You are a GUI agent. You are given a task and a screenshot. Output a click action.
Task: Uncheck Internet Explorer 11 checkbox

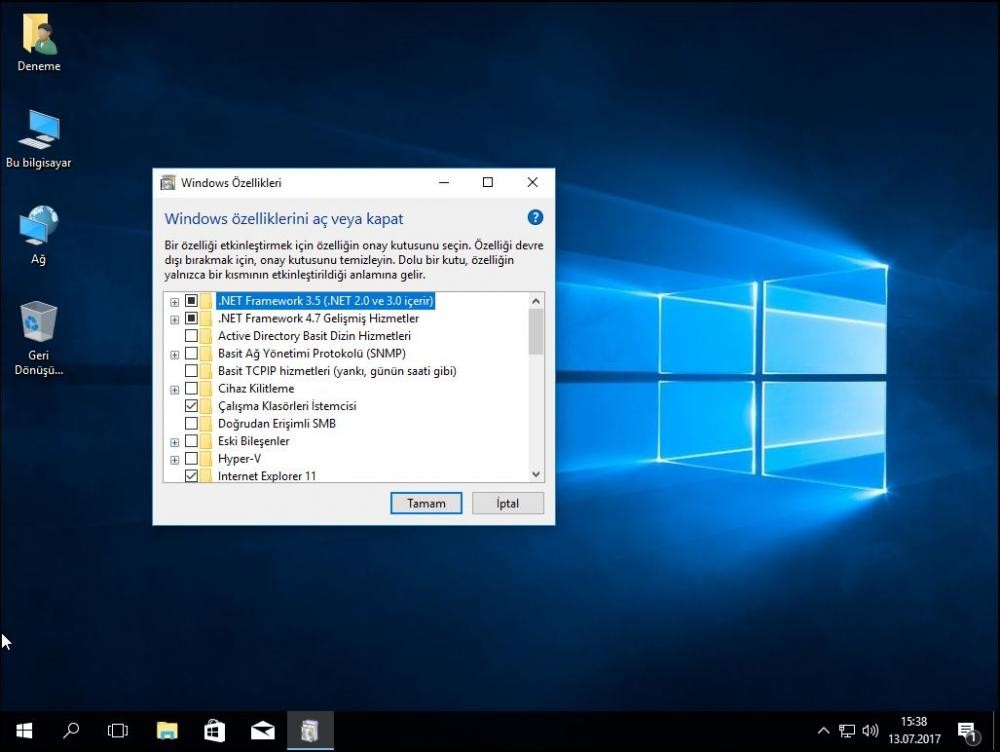pos(191,475)
